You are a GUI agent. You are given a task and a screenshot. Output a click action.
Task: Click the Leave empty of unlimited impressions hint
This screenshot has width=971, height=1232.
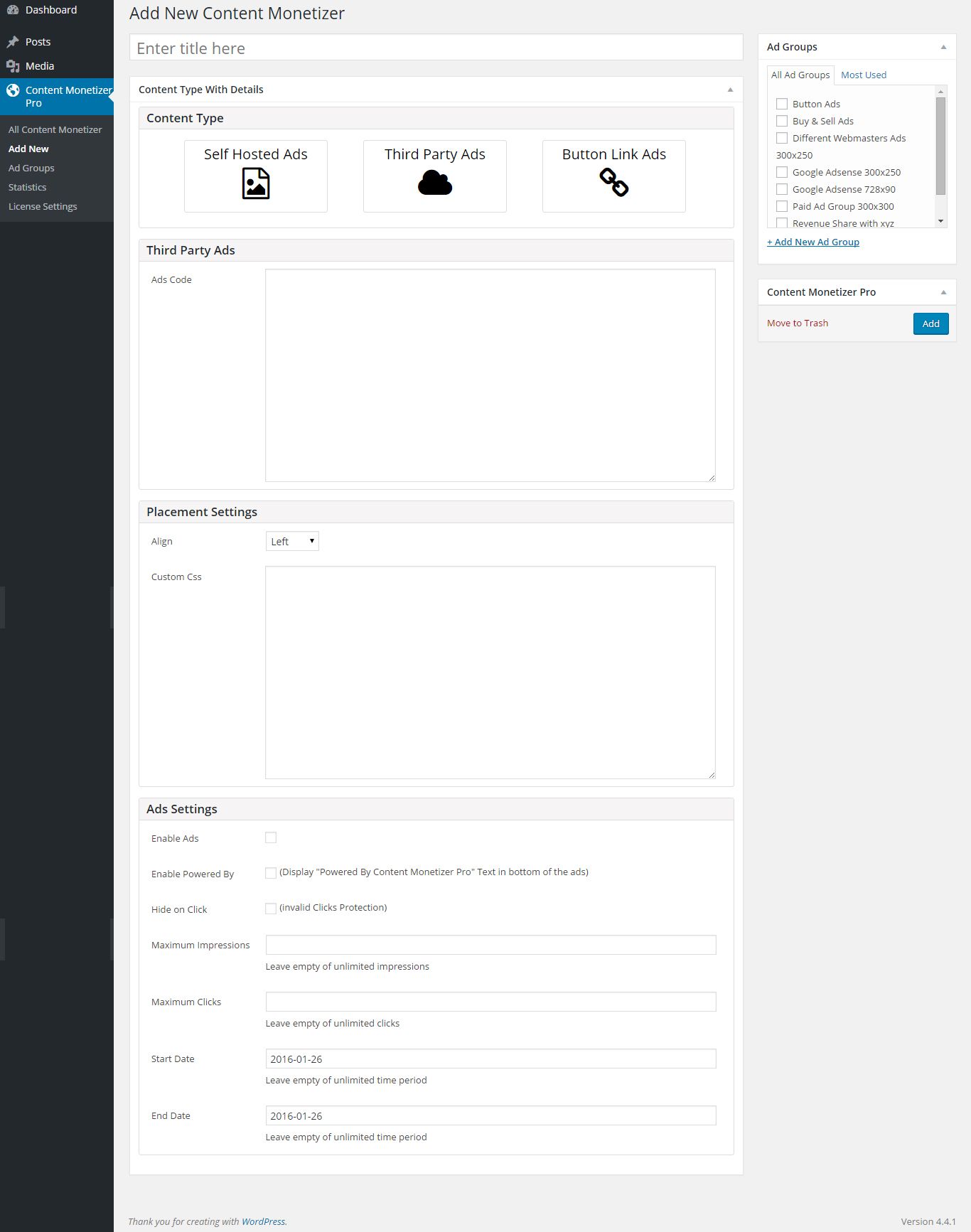pos(347,966)
